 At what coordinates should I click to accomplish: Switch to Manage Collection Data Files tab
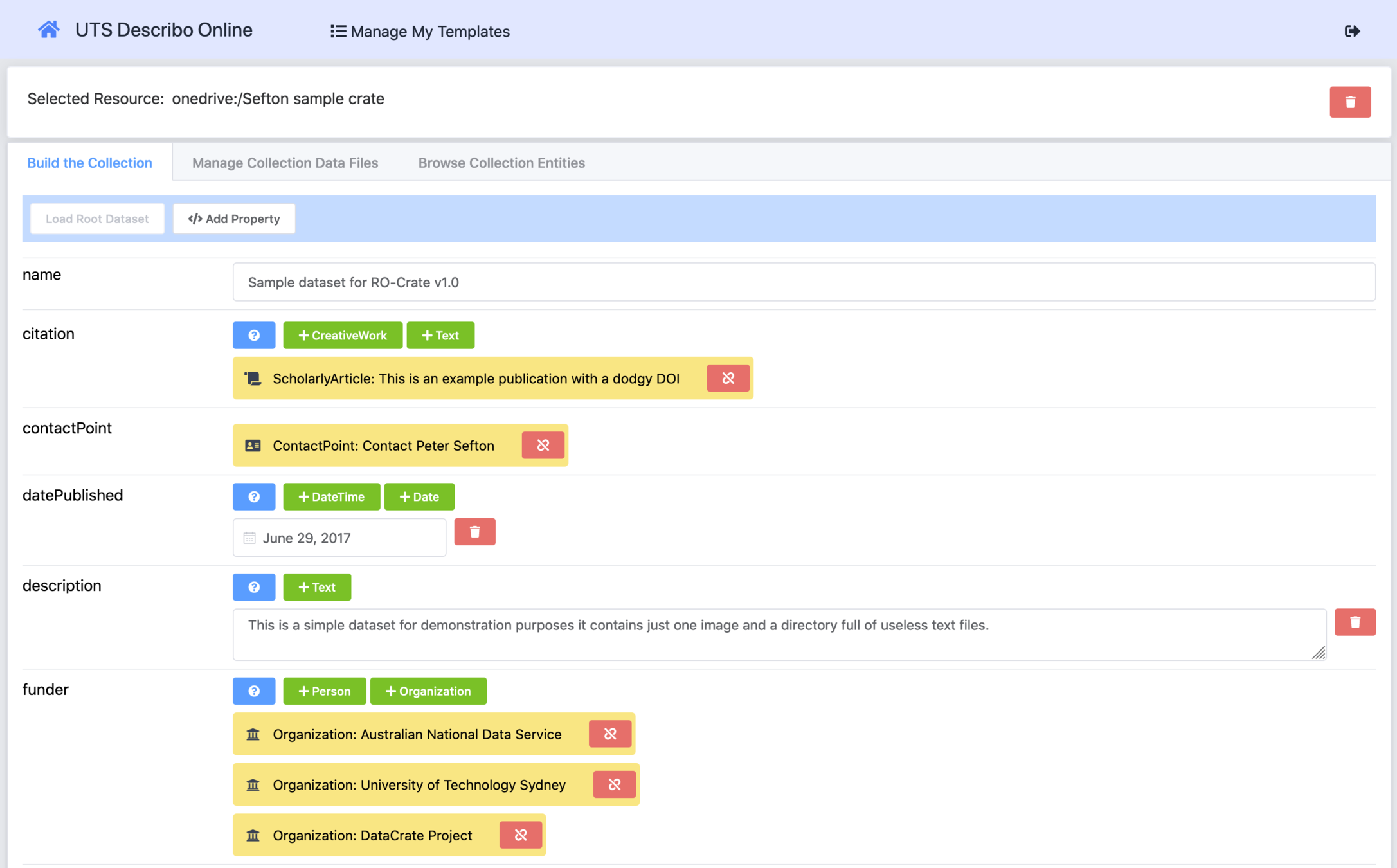285,163
